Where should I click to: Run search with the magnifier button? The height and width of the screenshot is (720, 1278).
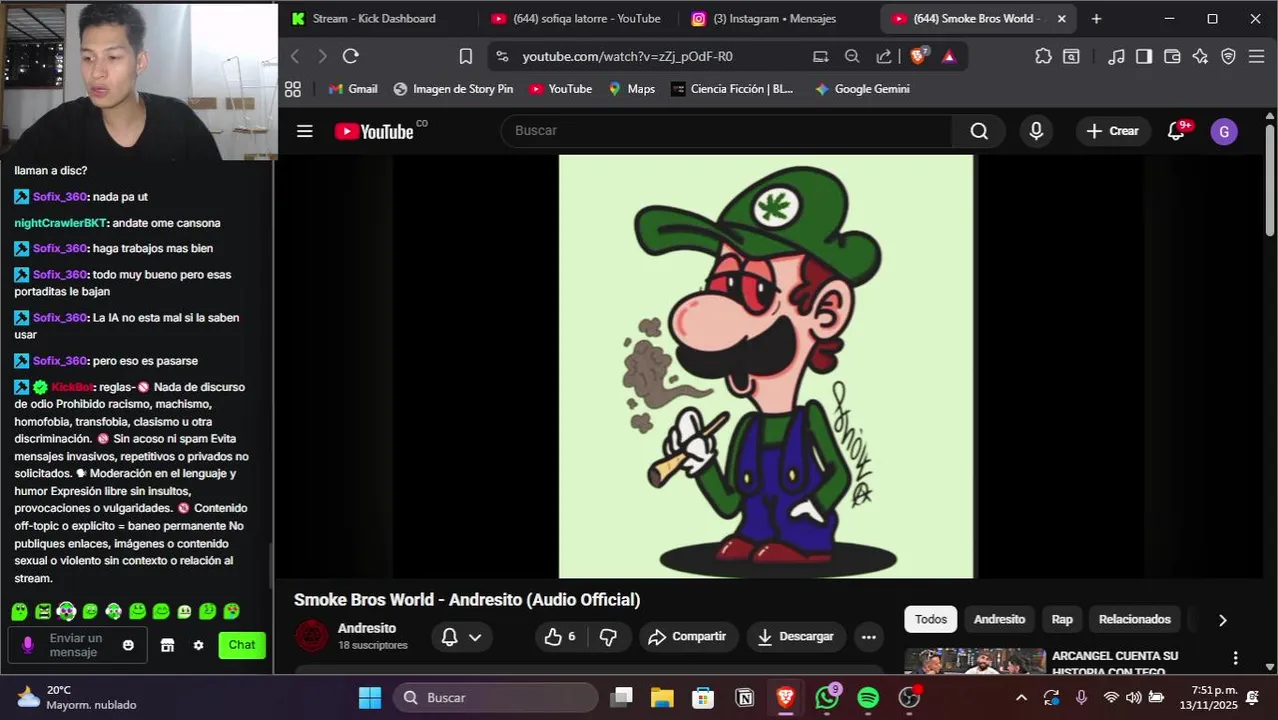tap(979, 131)
